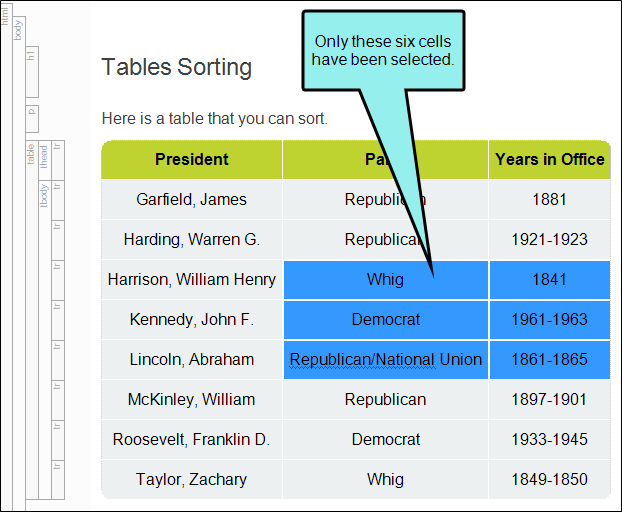
Task: Click the p tag structure bar
Action: 32,119
